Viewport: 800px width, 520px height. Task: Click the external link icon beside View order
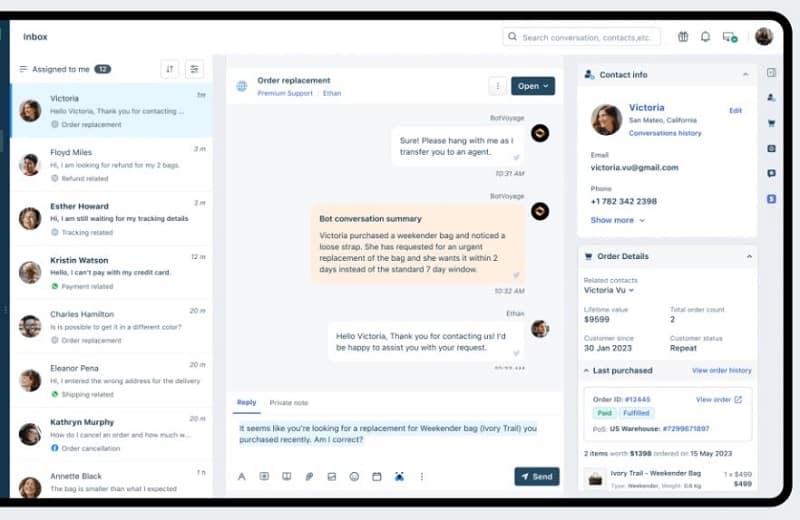pyautogui.click(x=738, y=400)
